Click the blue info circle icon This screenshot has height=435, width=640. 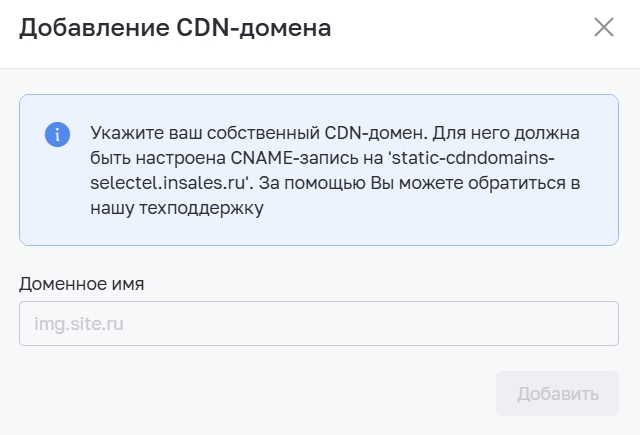(57, 134)
